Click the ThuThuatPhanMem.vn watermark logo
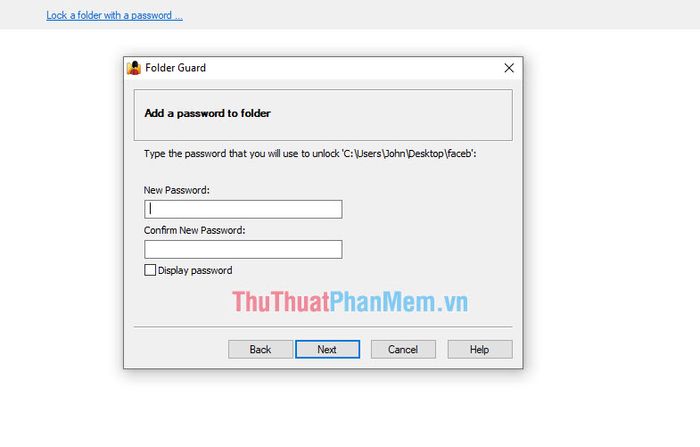 350,301
